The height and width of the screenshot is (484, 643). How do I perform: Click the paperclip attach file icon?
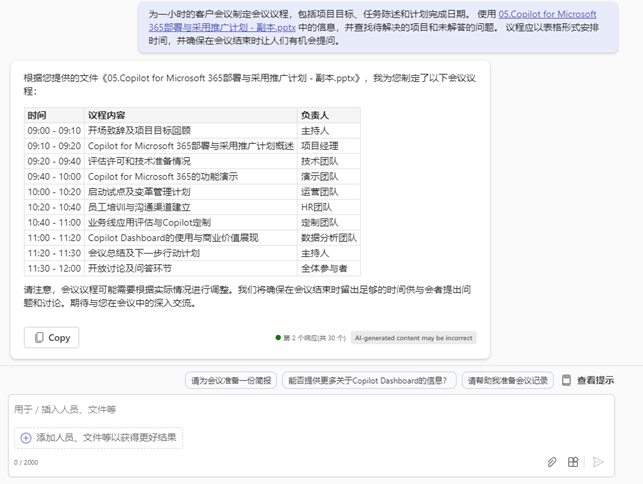point(552,462)
